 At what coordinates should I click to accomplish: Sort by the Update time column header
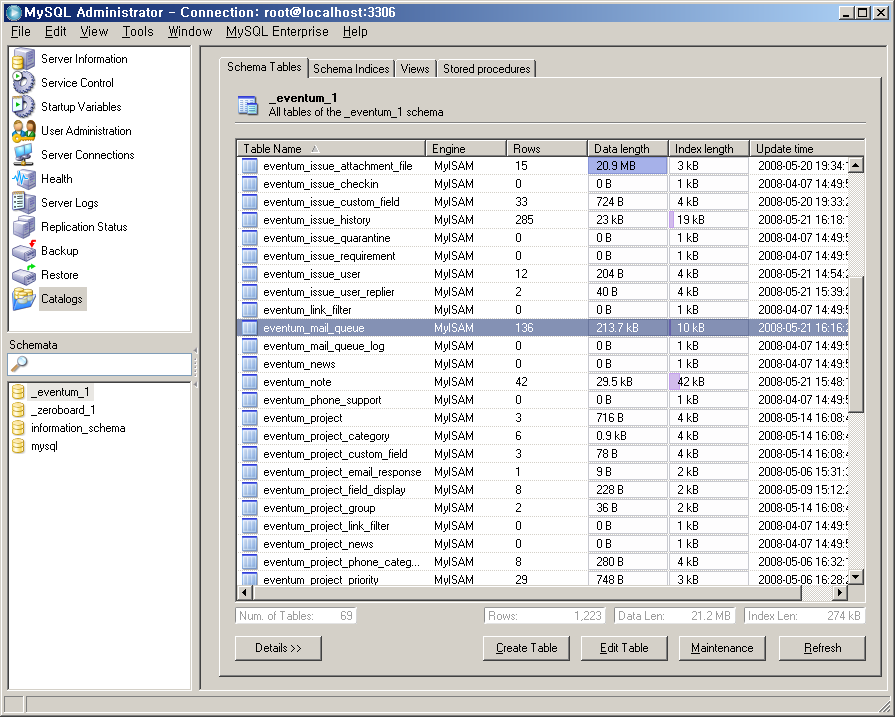coord(807,148)
